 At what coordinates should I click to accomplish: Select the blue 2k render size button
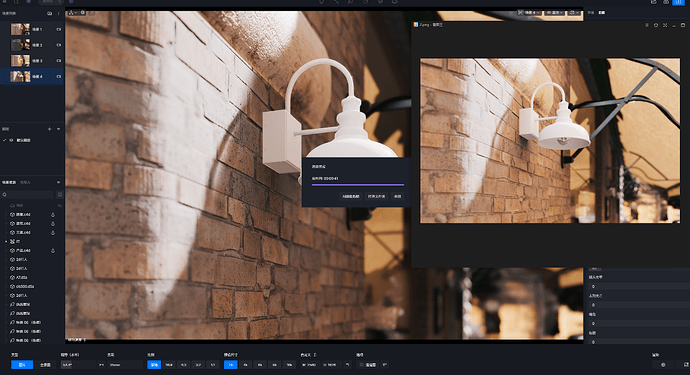coord(231,364)
